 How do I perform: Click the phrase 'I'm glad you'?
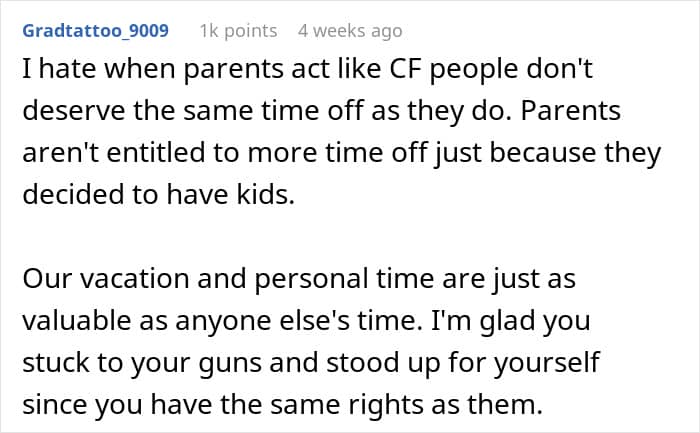[510, 321]
